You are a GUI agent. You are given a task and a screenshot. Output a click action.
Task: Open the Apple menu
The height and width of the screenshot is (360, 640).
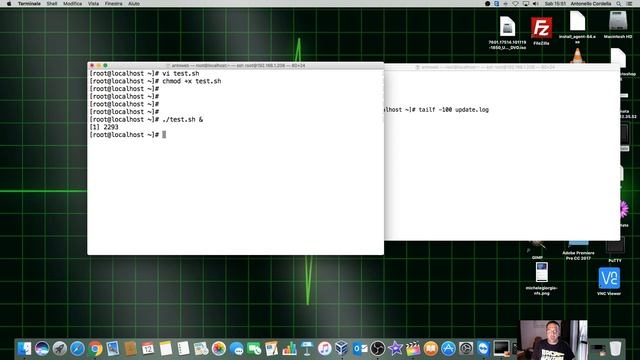click(x=9, y=3)
